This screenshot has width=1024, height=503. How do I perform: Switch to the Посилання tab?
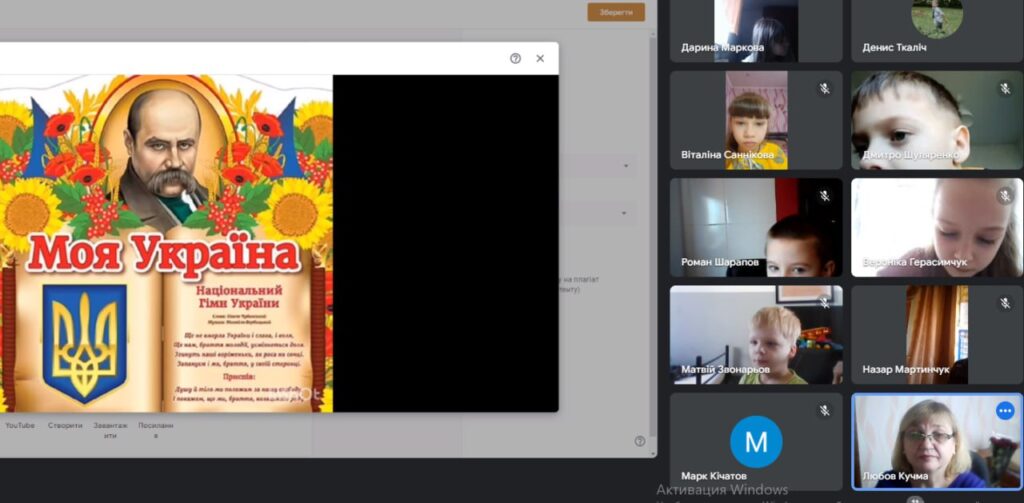click(x=155, y=430)
